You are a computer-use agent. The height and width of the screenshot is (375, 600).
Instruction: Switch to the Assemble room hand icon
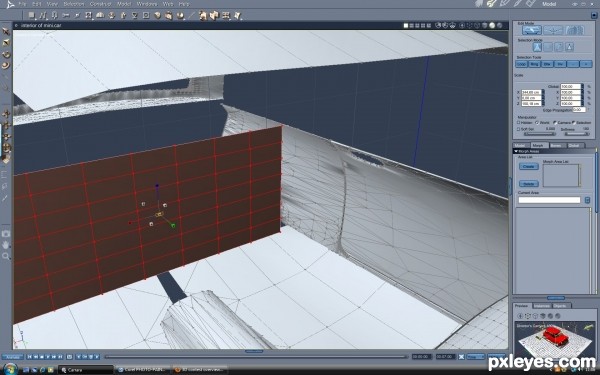click(x=480, y=4)
